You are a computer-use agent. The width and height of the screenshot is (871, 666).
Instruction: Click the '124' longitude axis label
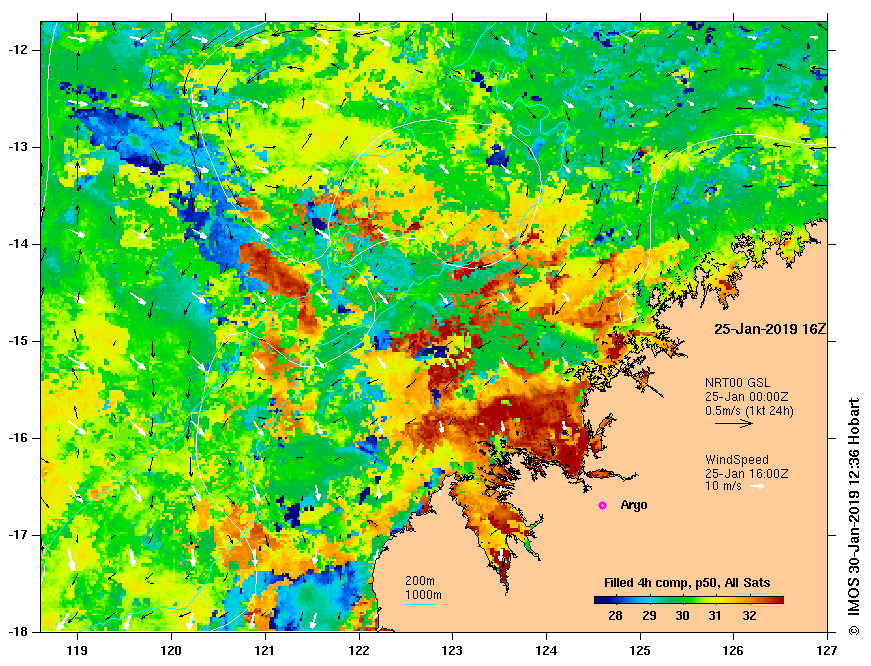[x=546, y=650]
